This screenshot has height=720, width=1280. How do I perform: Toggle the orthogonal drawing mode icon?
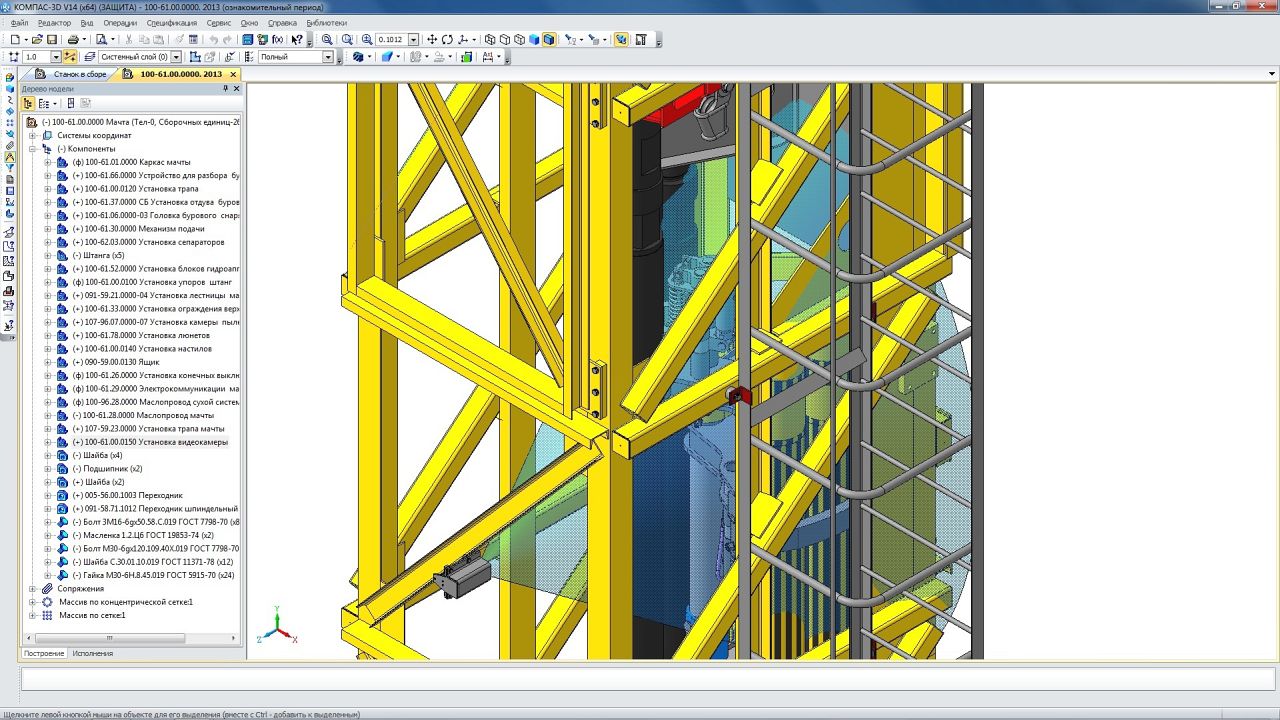(68, 57)
